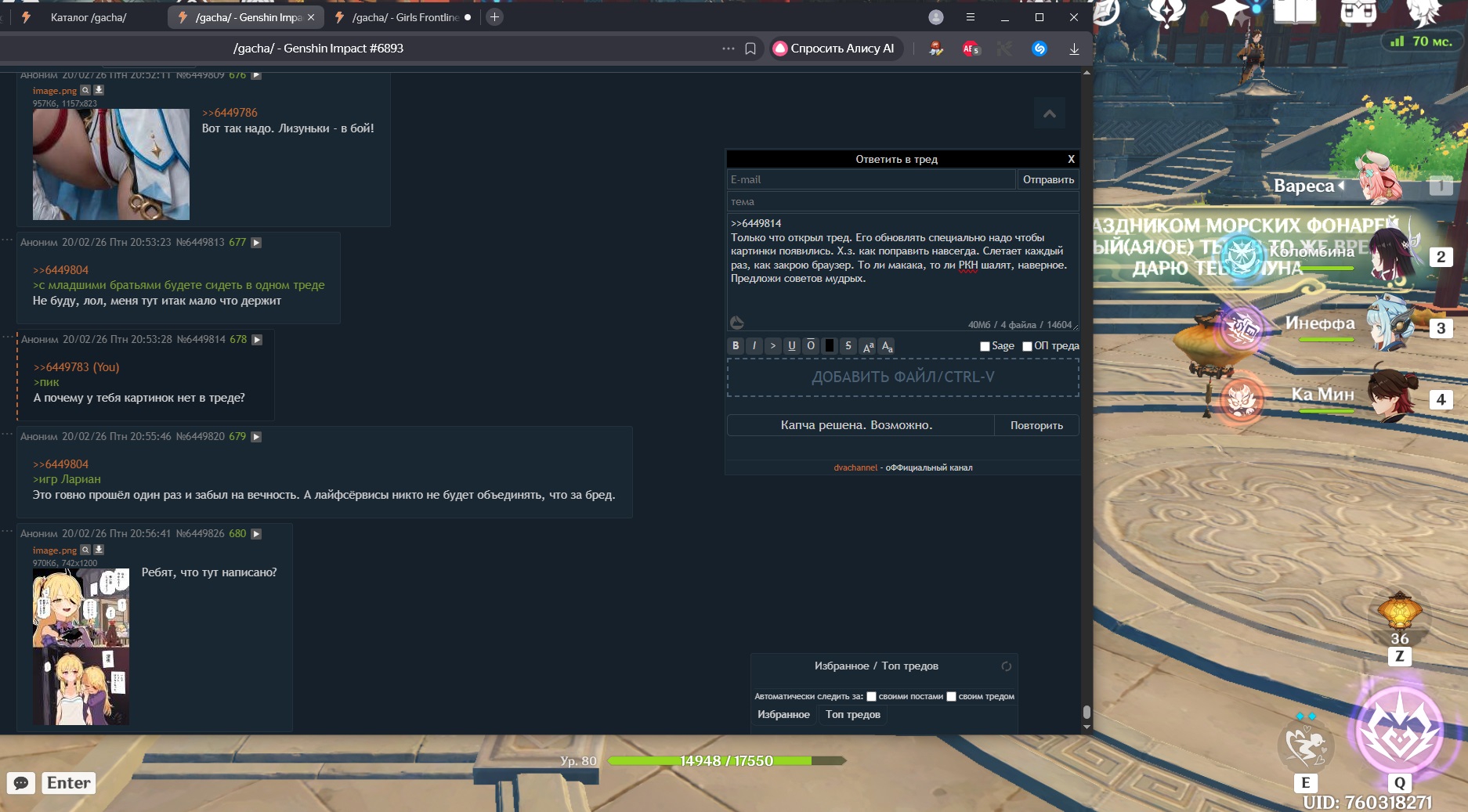The width and height of the screenshot is (1468, 812).
Task: Use Genshin elemental skill E icon
Action: tap(1305, 746)
